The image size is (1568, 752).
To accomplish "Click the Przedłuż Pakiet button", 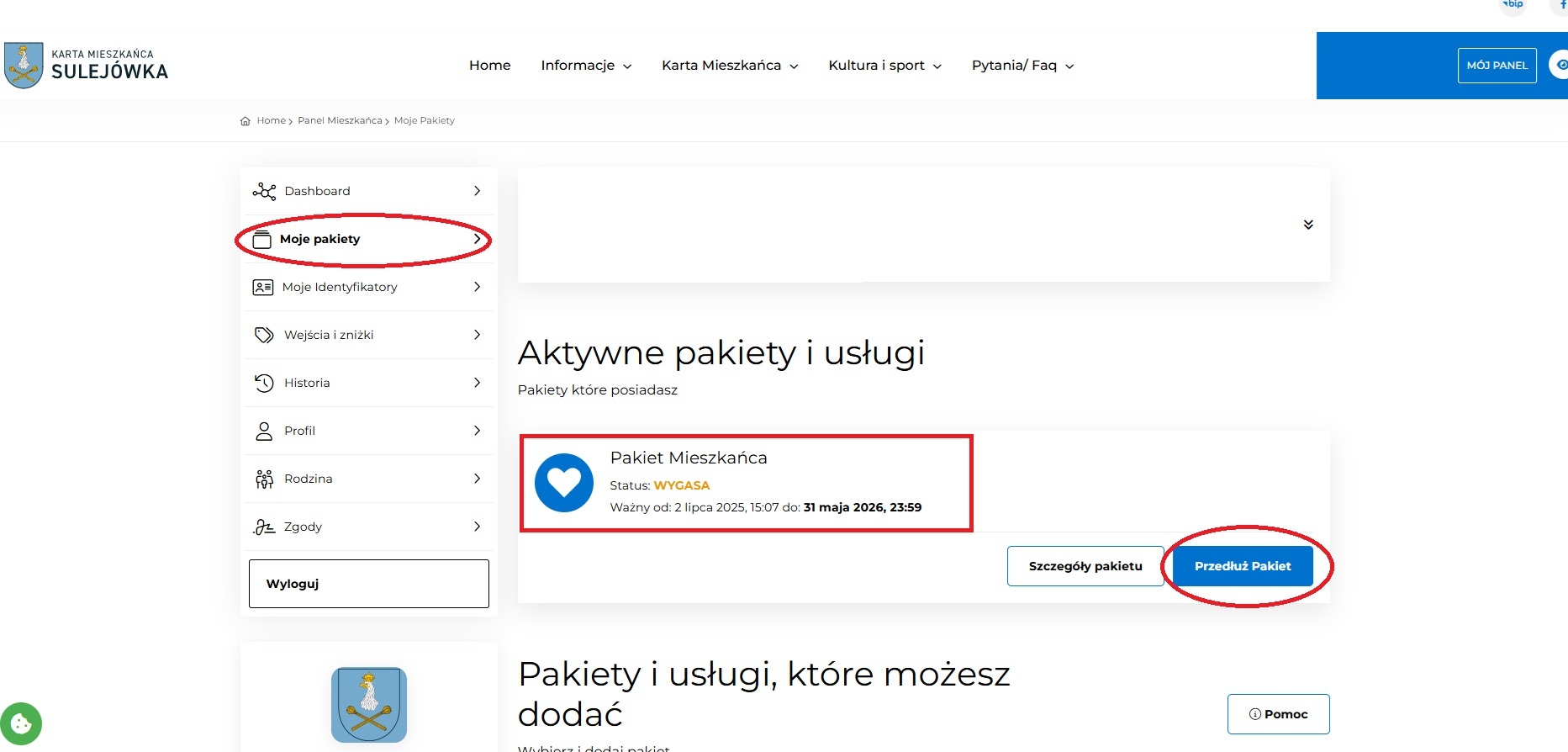I will pos(1243,566).
